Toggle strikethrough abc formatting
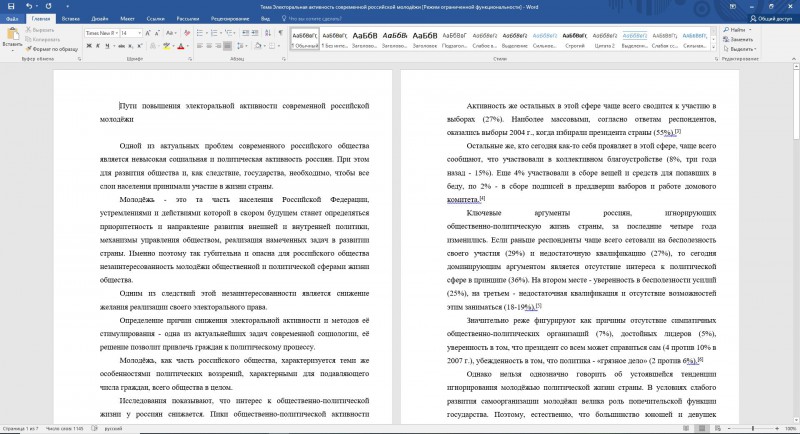Screen dimensions: 800x434 click(121, 46)
